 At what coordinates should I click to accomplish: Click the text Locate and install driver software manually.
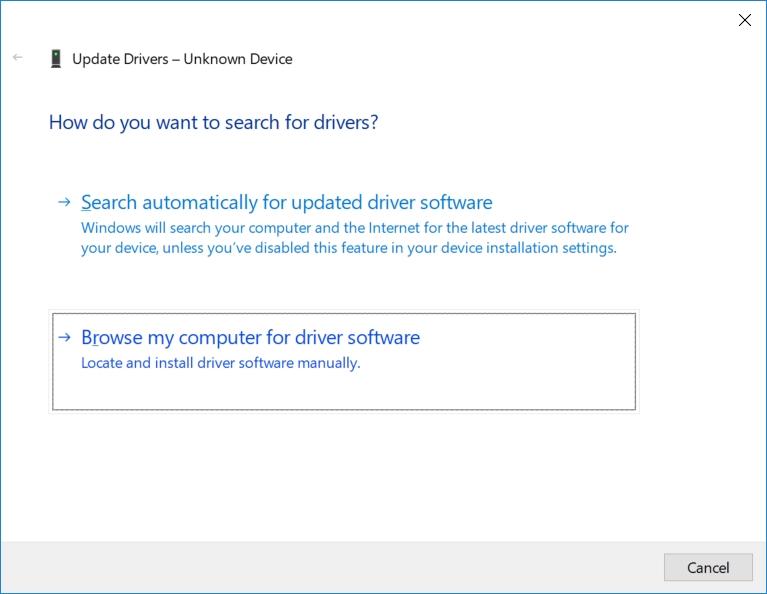[x=221, y=363]
